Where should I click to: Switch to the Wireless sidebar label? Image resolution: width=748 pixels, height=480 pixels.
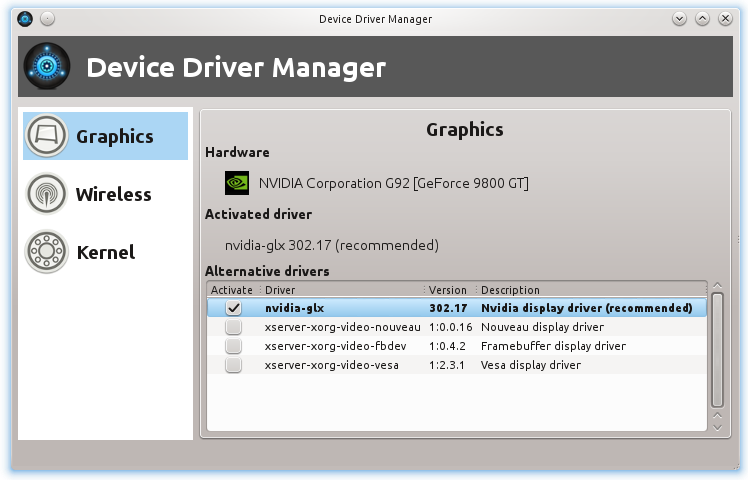114,194
